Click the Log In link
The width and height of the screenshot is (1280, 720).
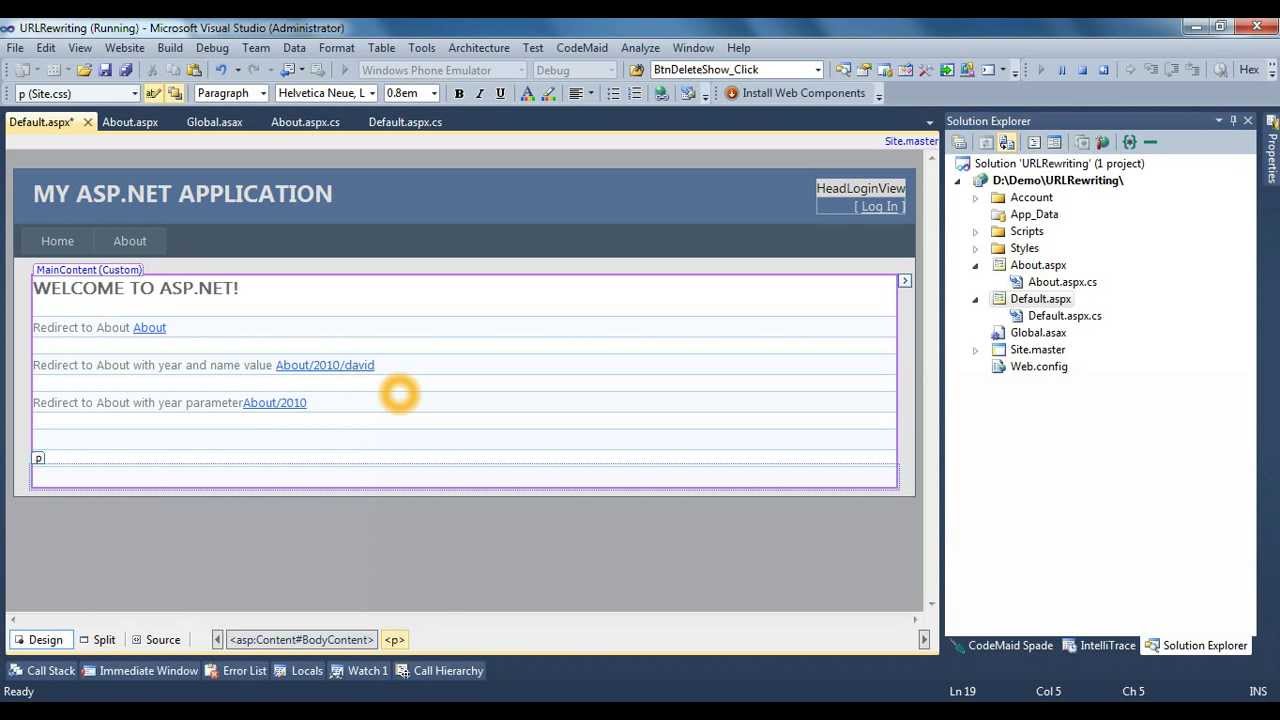pos(880,207)
